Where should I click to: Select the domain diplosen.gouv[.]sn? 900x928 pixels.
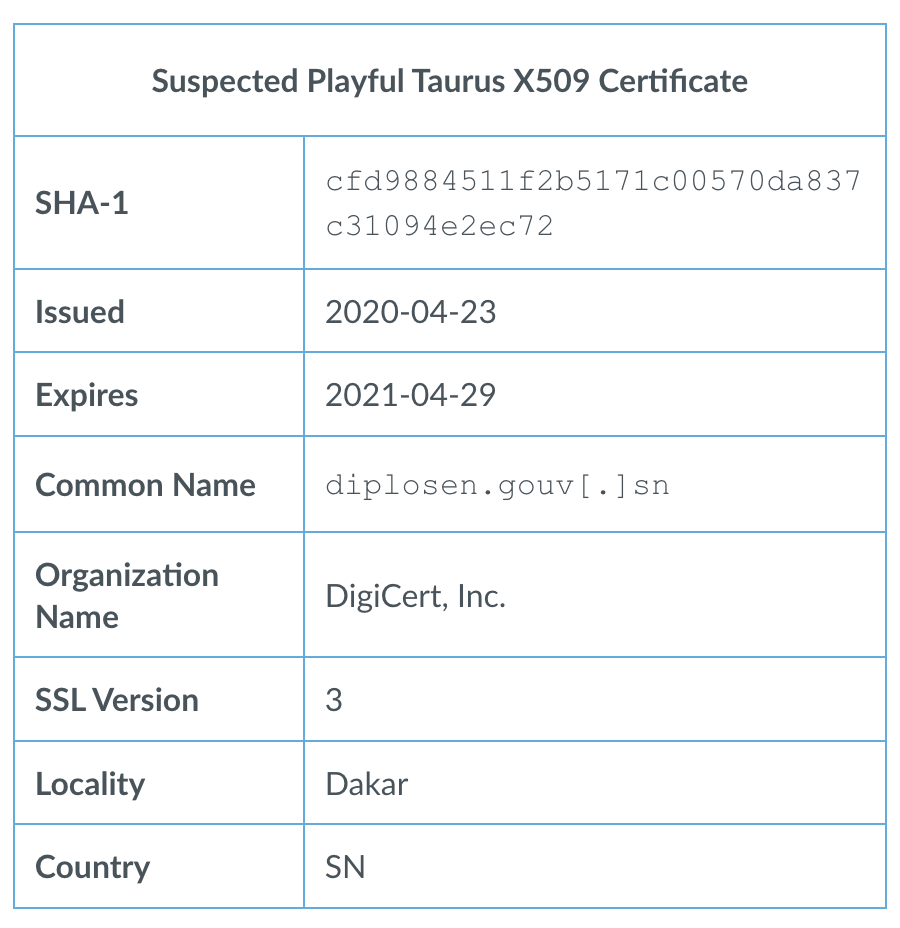tap(497, 486)
